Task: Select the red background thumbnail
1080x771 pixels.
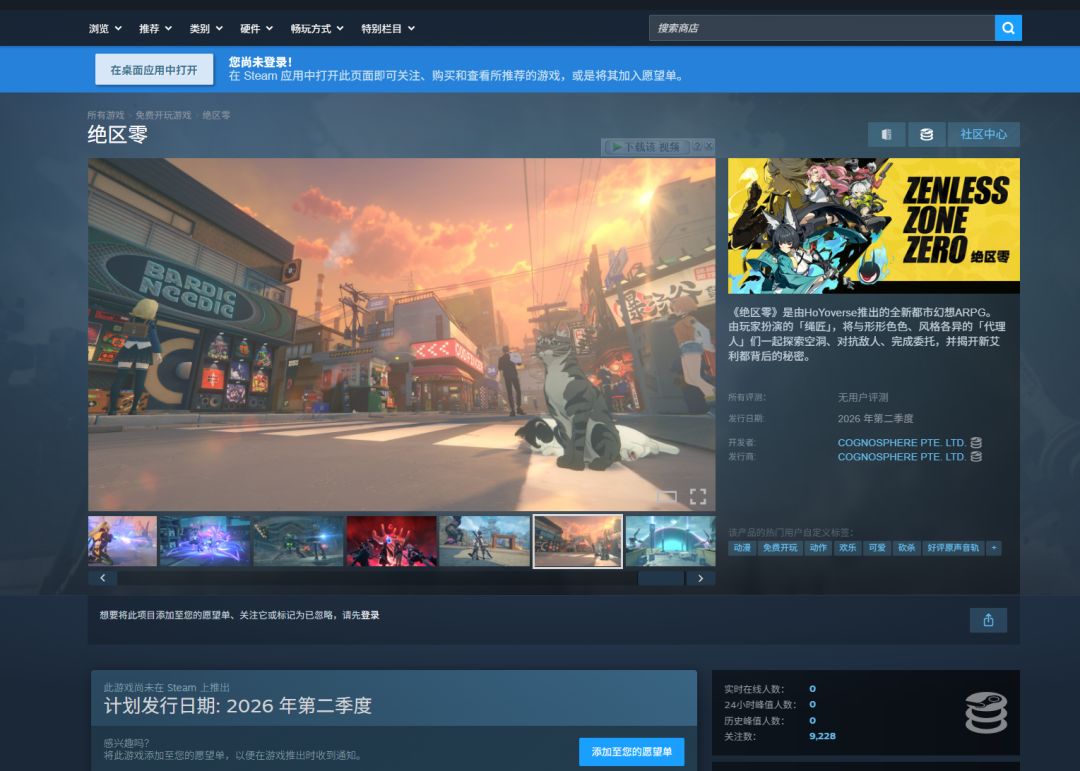Action: point(391,541)
